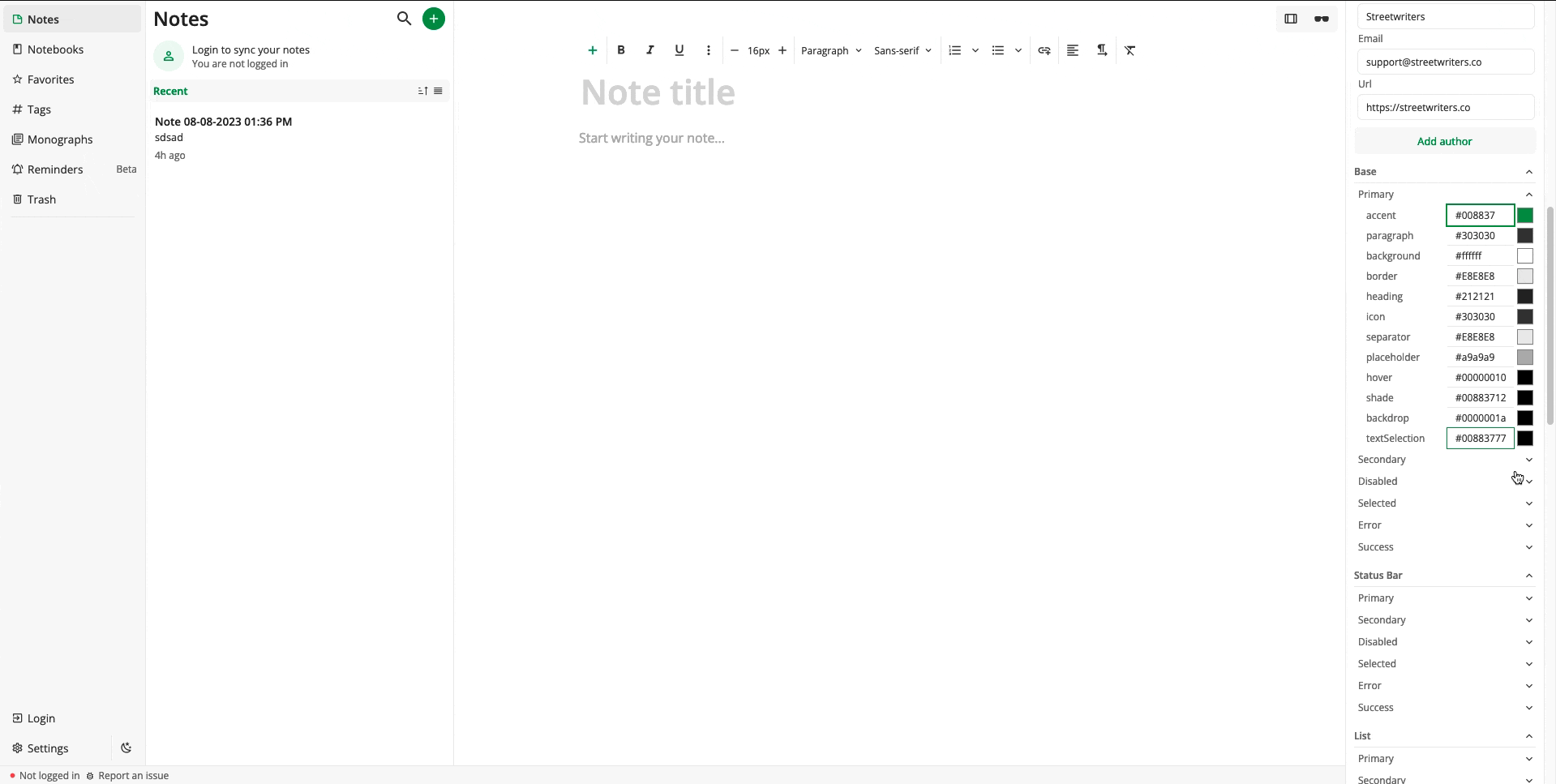Open Settings from the sidebar bottom
Screen dimensions: 1556x784
click(48, 748)
